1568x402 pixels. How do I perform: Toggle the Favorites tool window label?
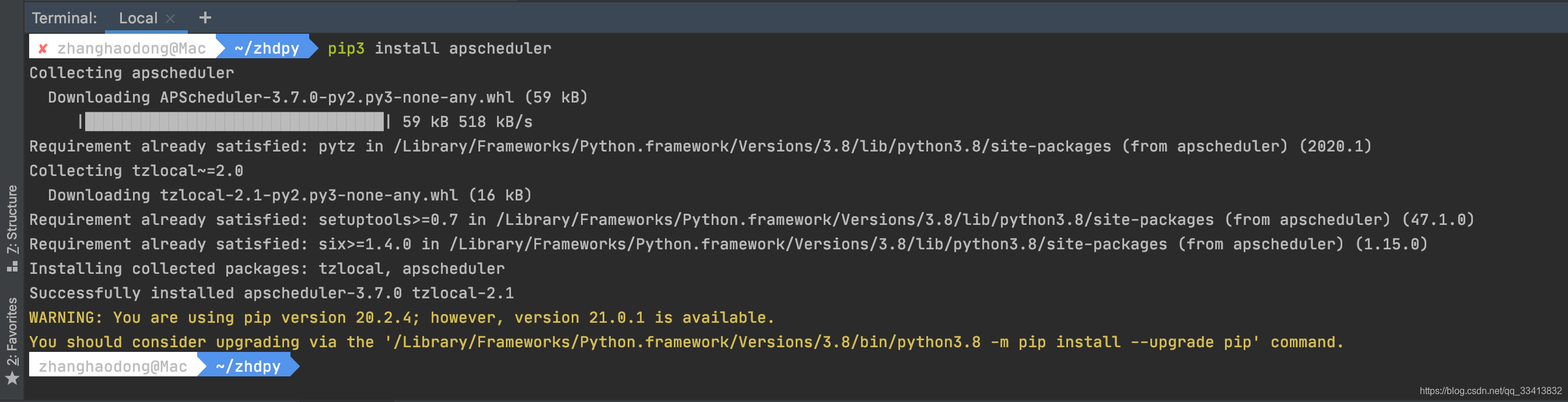[x=12, y=331]
